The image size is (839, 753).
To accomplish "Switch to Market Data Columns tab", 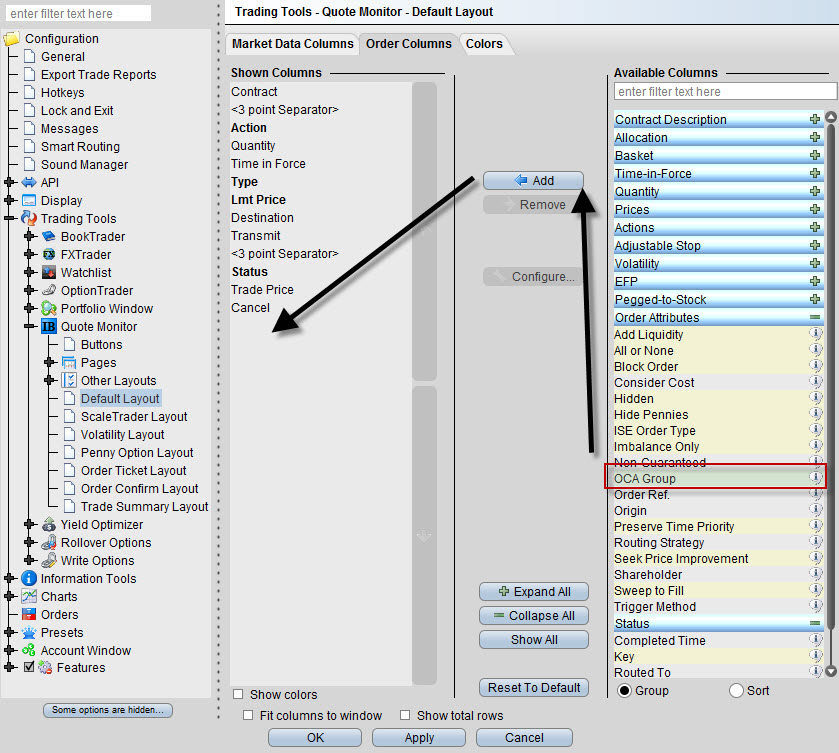I will click(293, 44).
